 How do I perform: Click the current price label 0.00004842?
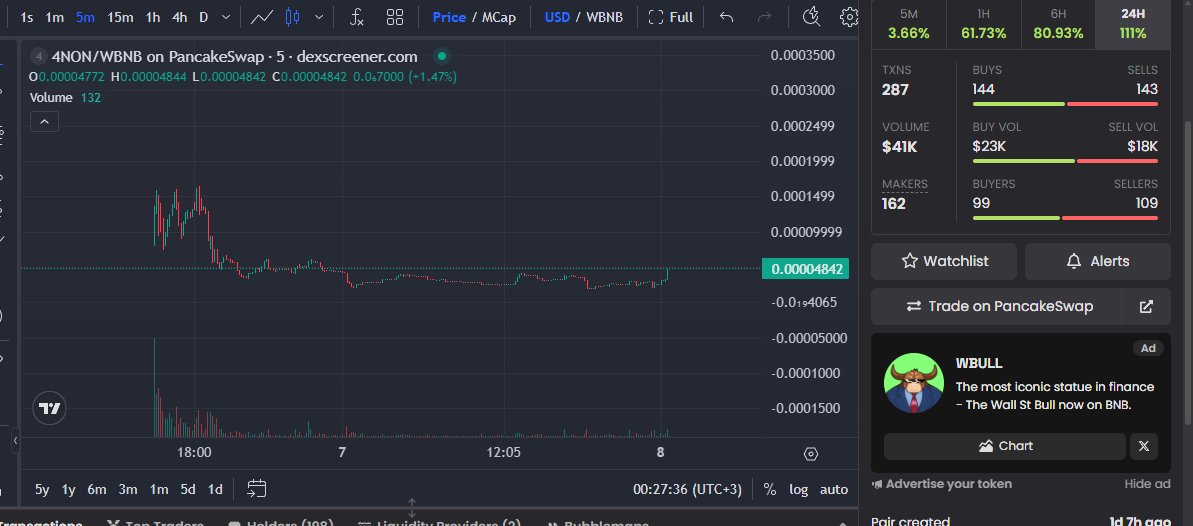[x=806, y=269]
